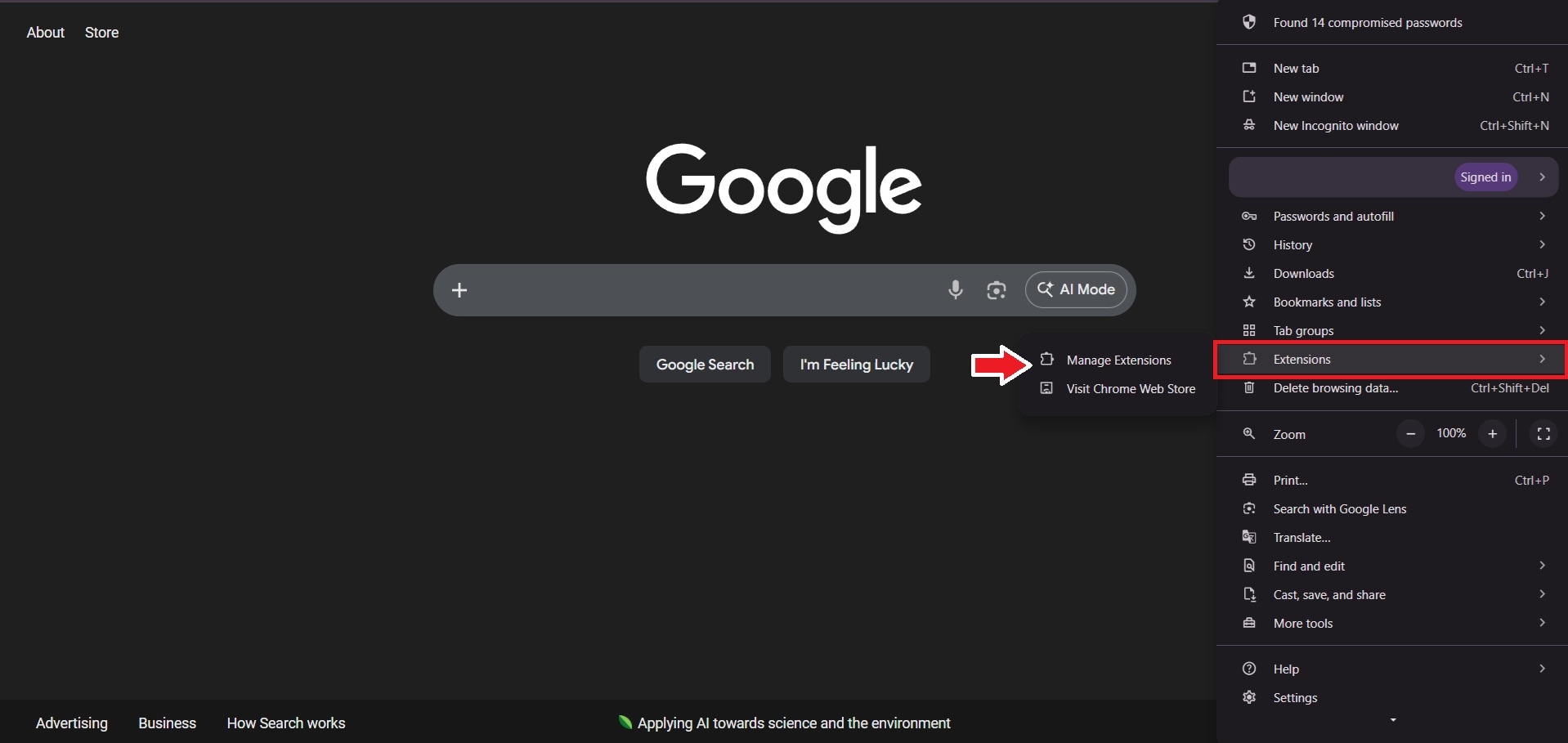Open Settings via the gear icon

point(1250,697)
